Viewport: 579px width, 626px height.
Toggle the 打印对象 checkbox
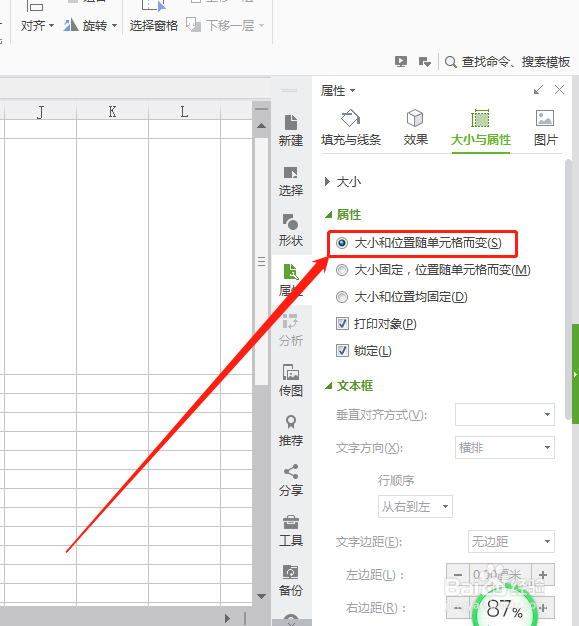342,324
